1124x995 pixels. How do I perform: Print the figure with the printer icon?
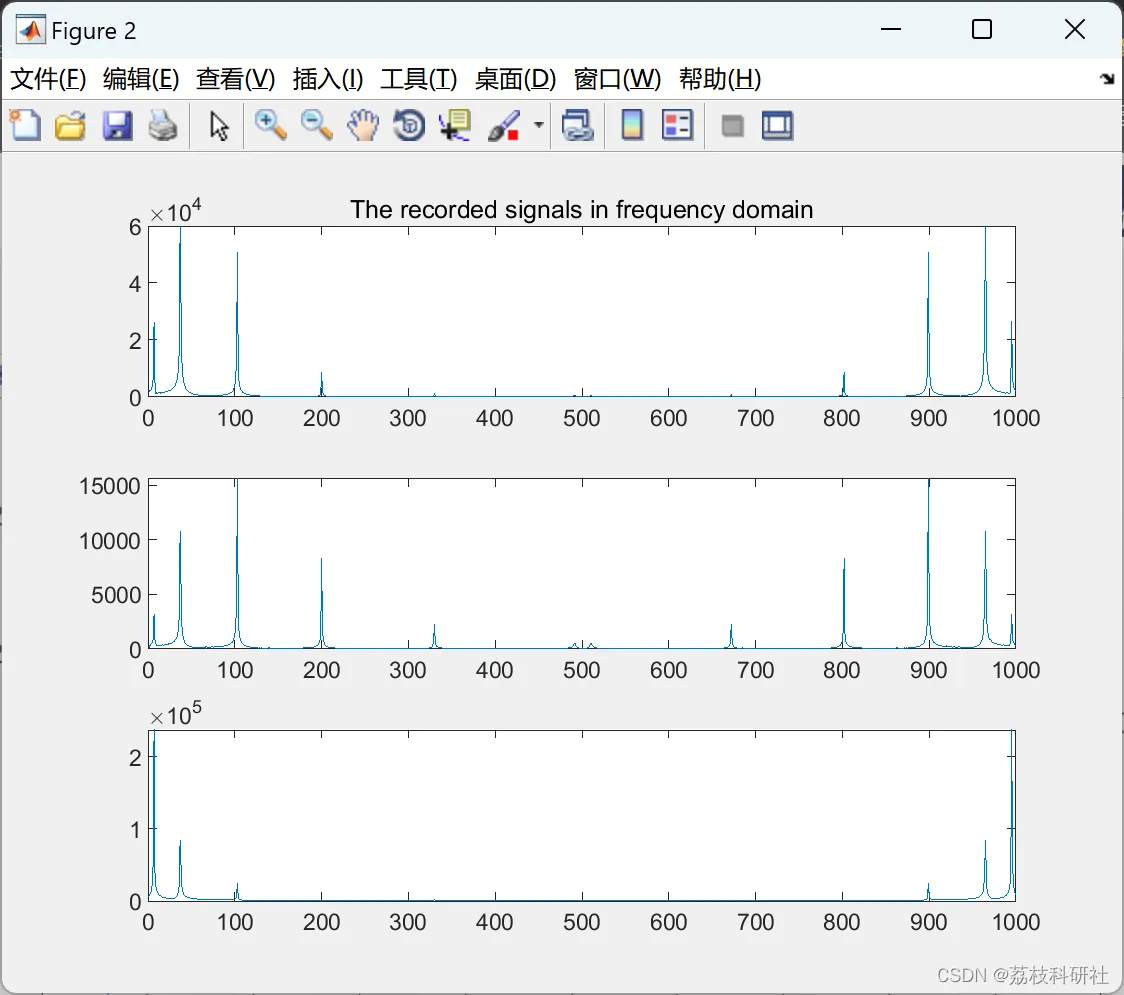163,125
